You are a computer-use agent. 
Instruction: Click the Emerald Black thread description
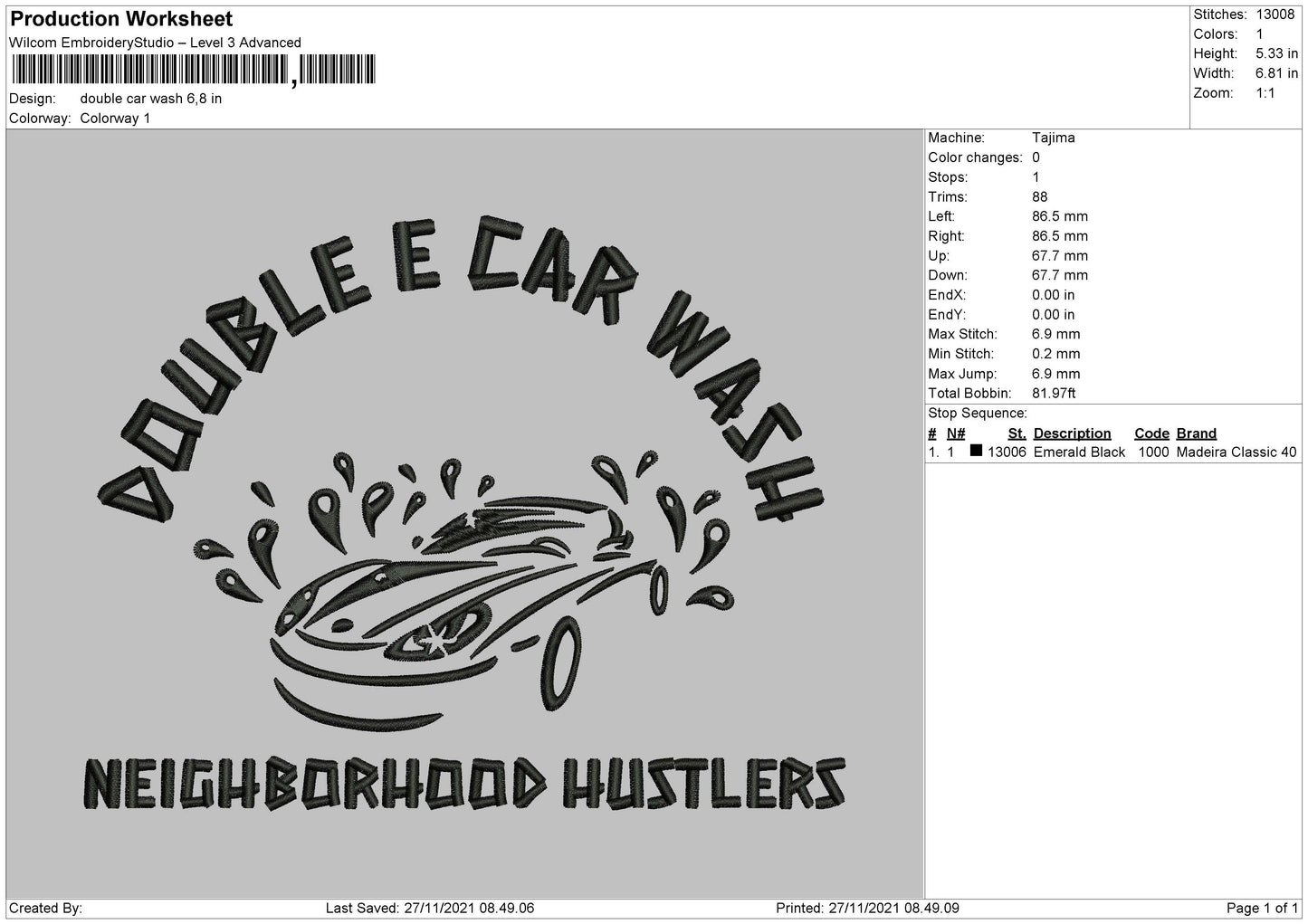pos(1080,452)
